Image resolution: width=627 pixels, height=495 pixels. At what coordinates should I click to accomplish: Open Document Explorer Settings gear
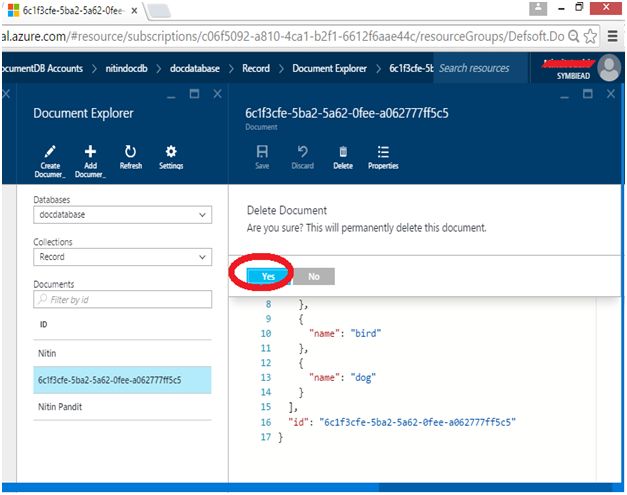[x=171, y=152]
